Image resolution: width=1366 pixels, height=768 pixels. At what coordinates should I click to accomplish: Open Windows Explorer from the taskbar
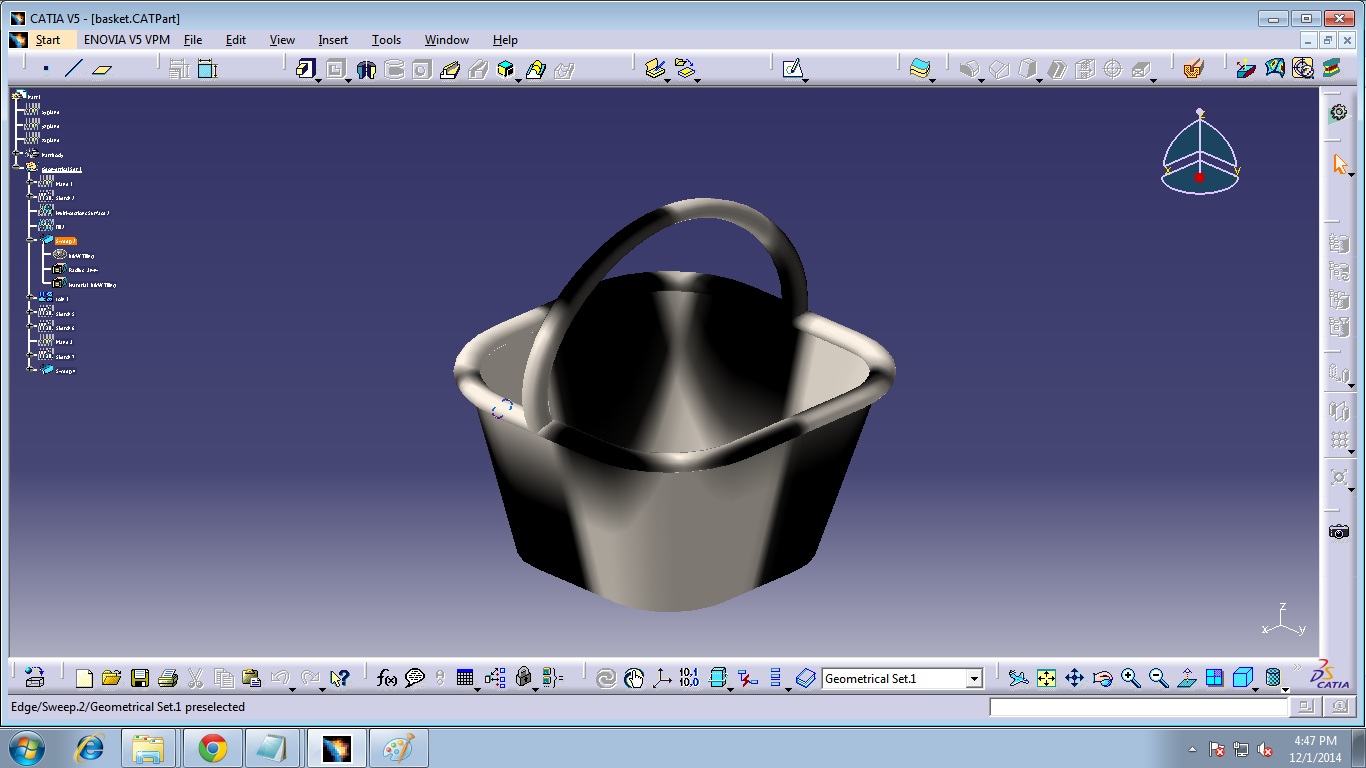point(149,748)
